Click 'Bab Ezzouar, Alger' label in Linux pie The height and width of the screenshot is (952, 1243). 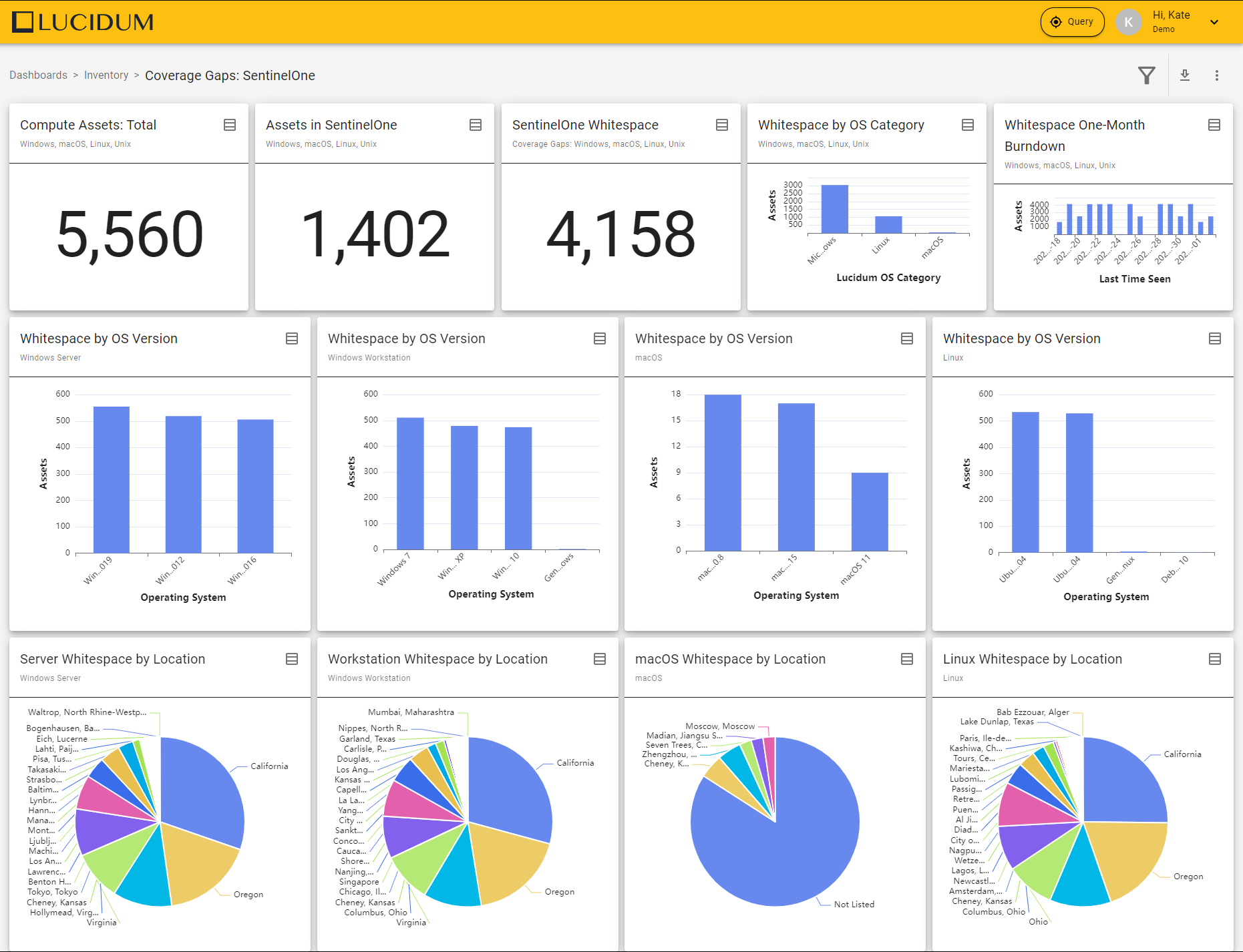[x=1033, y=712]
